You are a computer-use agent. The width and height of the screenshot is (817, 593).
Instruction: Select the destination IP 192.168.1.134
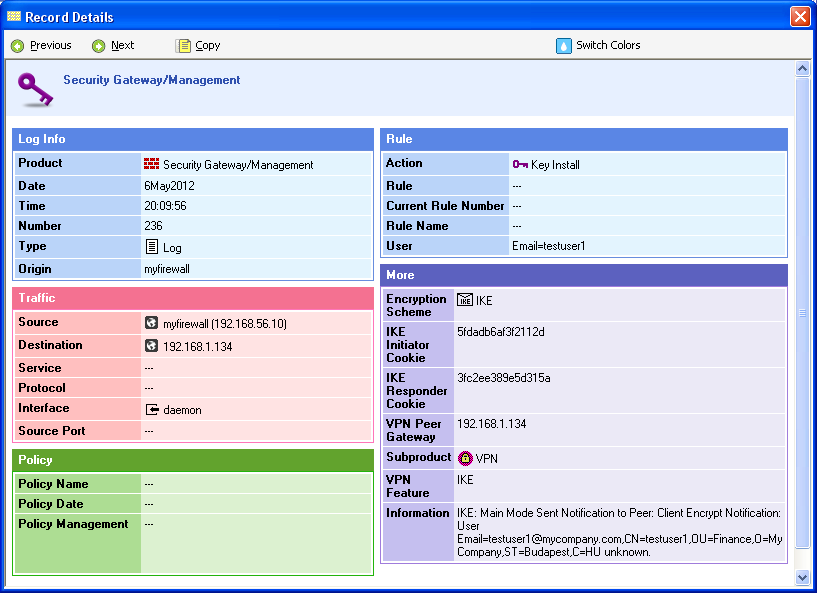tap(197, 346)
